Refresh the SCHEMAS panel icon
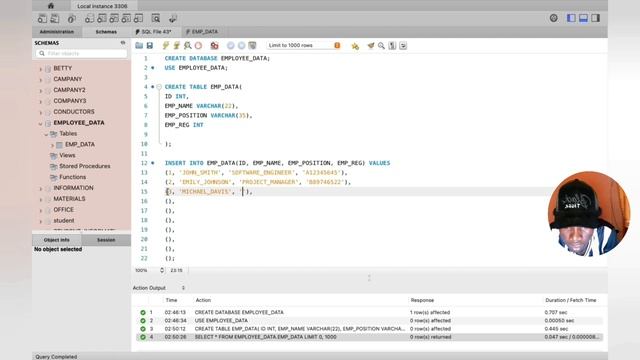This screenshot has width=640, height=360. (123, 43)
